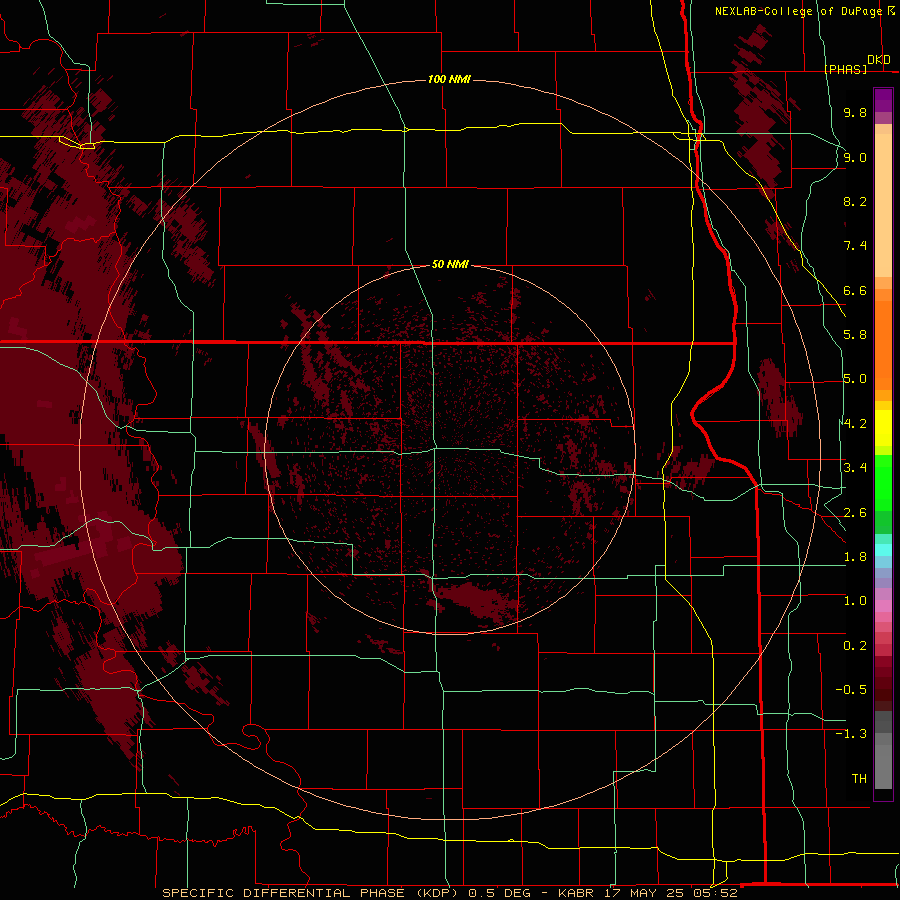This screenshot has width=900, height=900.
Task: Click the 3.4 legend value
Action: (855, 468)
